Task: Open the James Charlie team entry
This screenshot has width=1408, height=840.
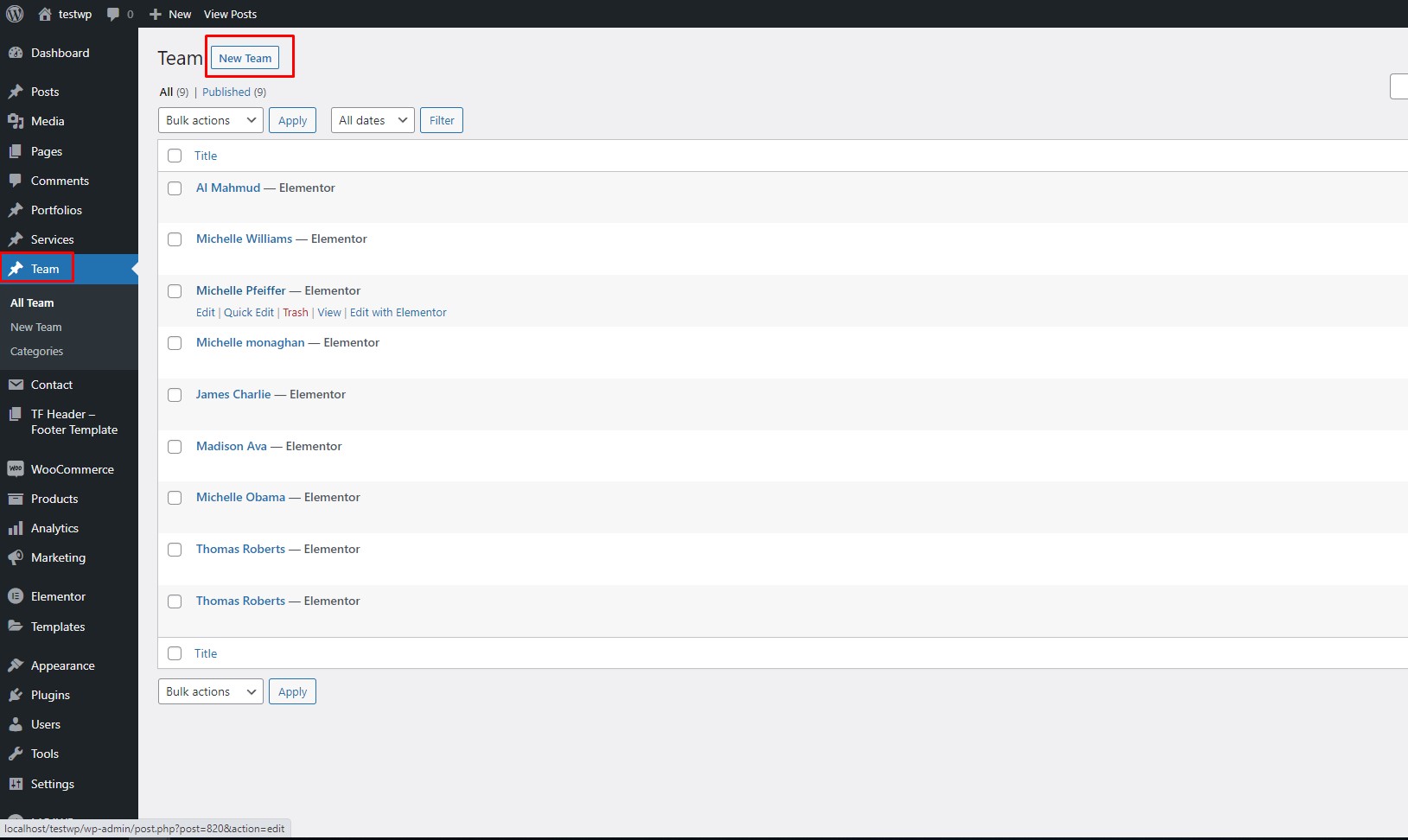Action: pyautogui.click(x=233, y=394)
